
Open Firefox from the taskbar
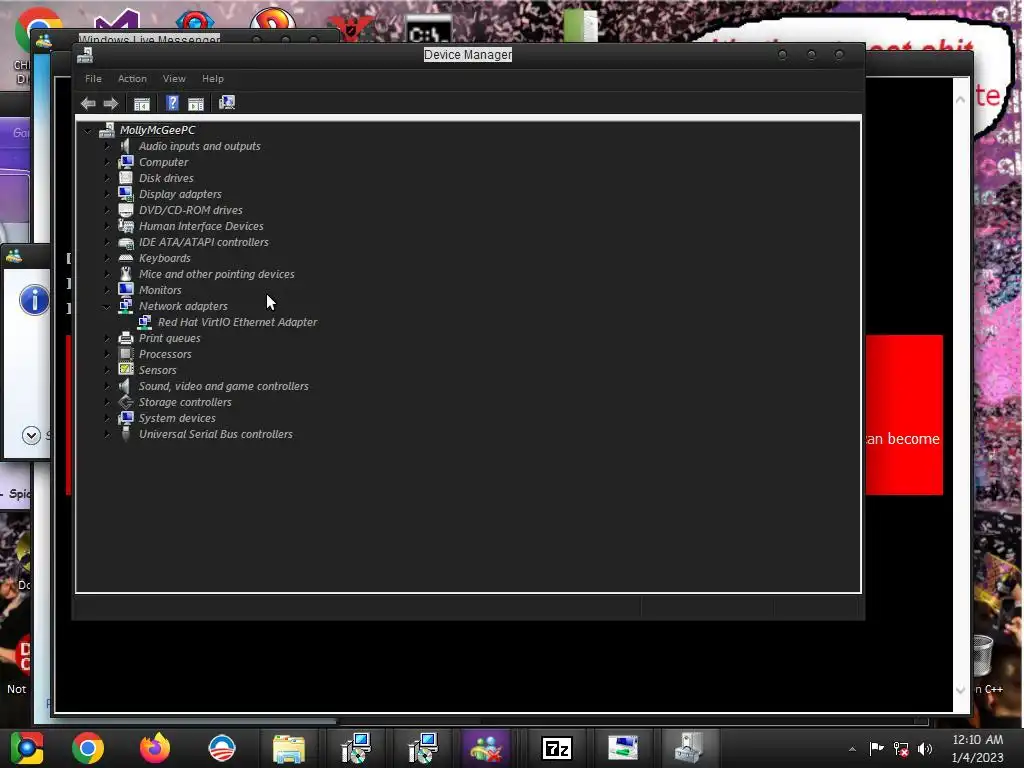click(155, 748)
